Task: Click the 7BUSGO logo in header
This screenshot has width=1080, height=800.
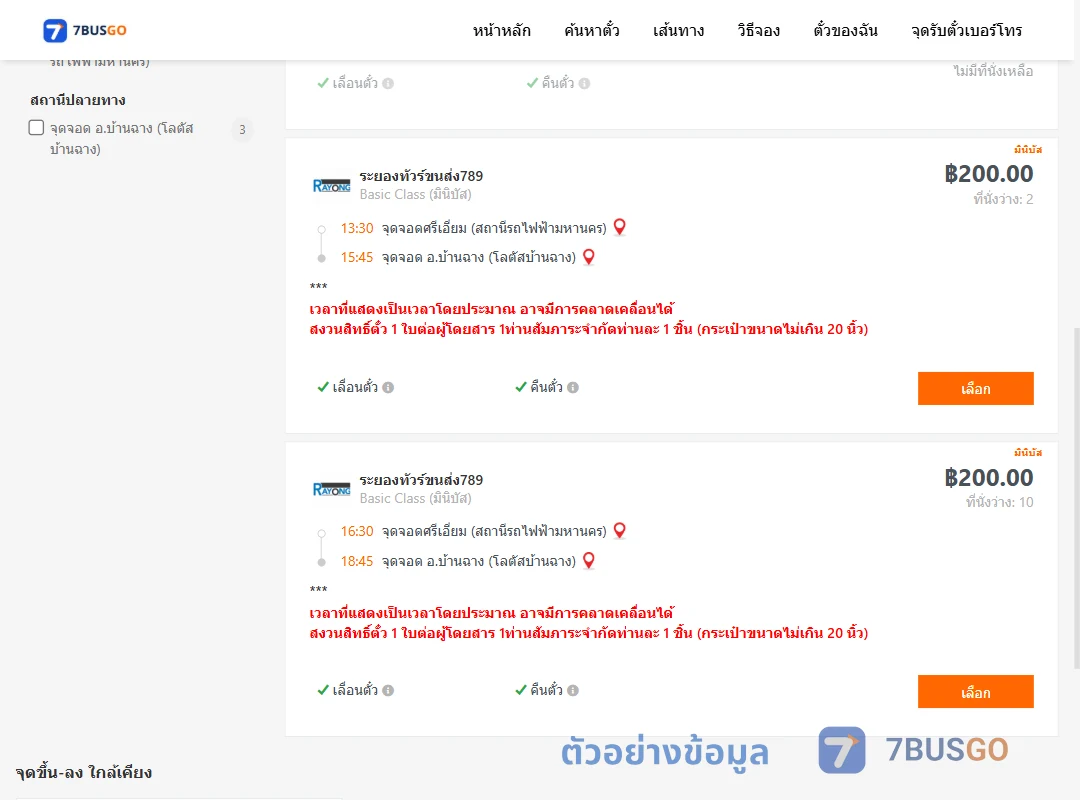Action: coord(85,30)
